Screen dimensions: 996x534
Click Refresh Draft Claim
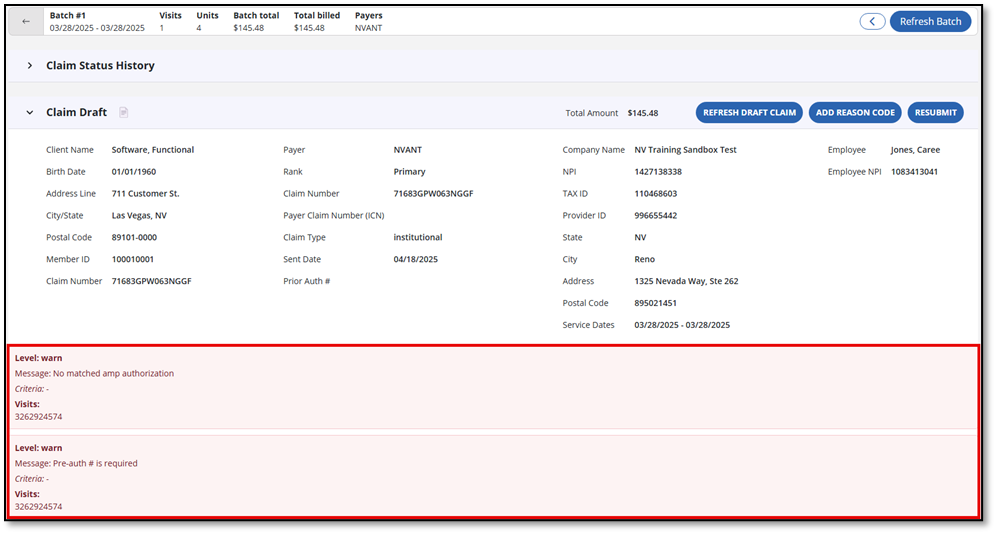(749, 113)
